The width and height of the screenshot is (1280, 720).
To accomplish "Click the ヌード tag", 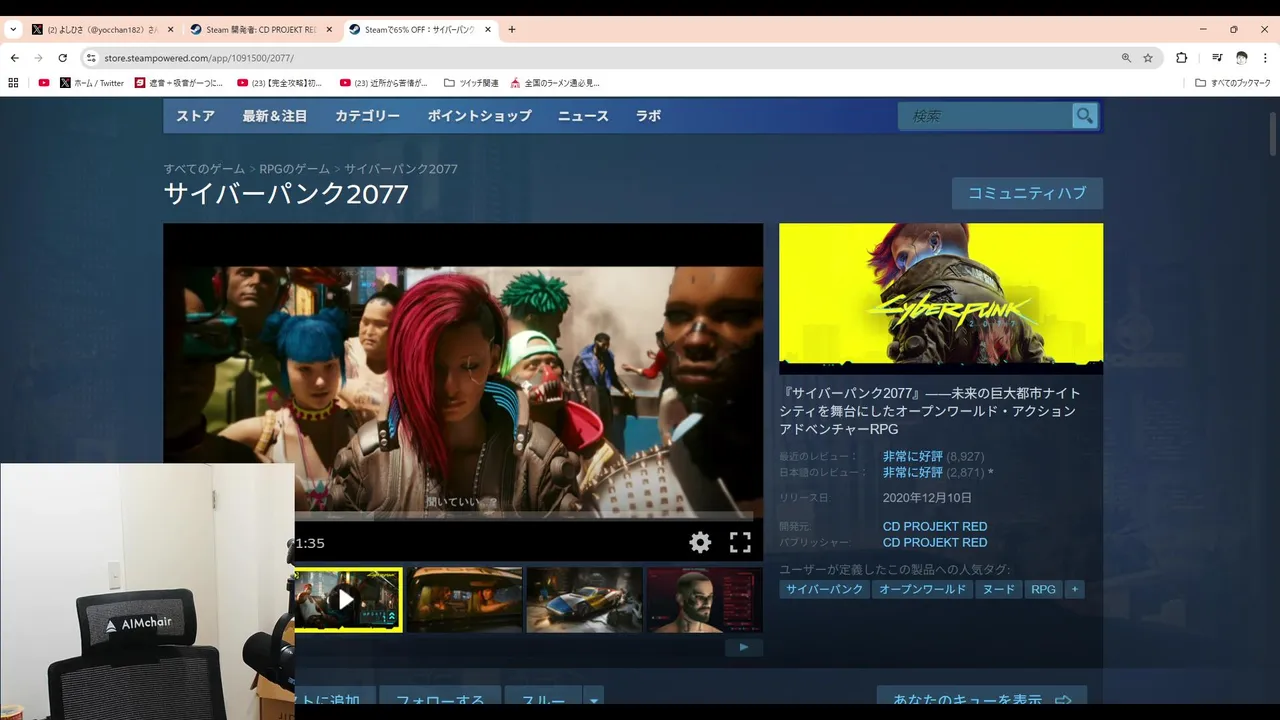I will (998, 589).
